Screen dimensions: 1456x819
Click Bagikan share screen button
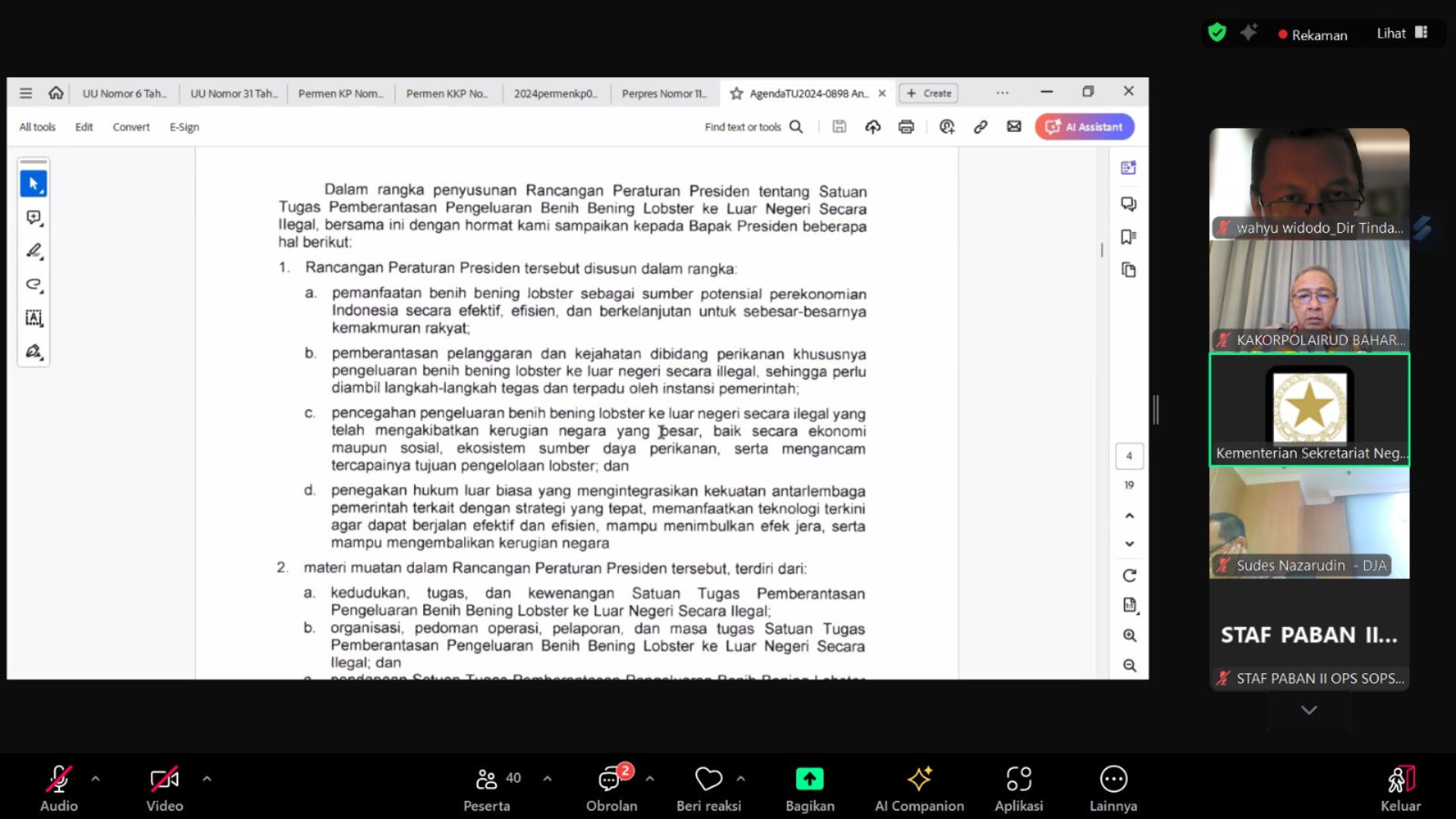click(x=810, y=789)
